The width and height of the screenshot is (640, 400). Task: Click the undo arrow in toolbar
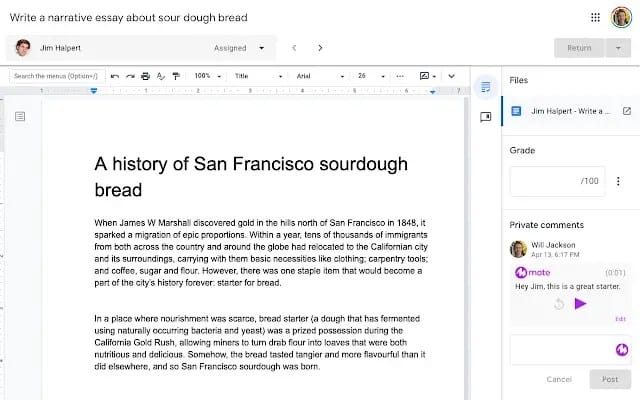[x=115, y=76]
